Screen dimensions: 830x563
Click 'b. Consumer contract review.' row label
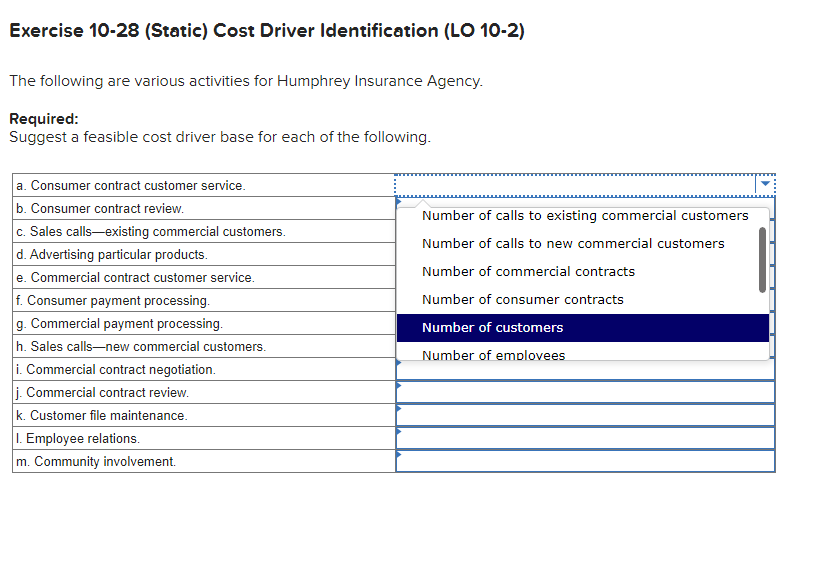click(100, 209)
